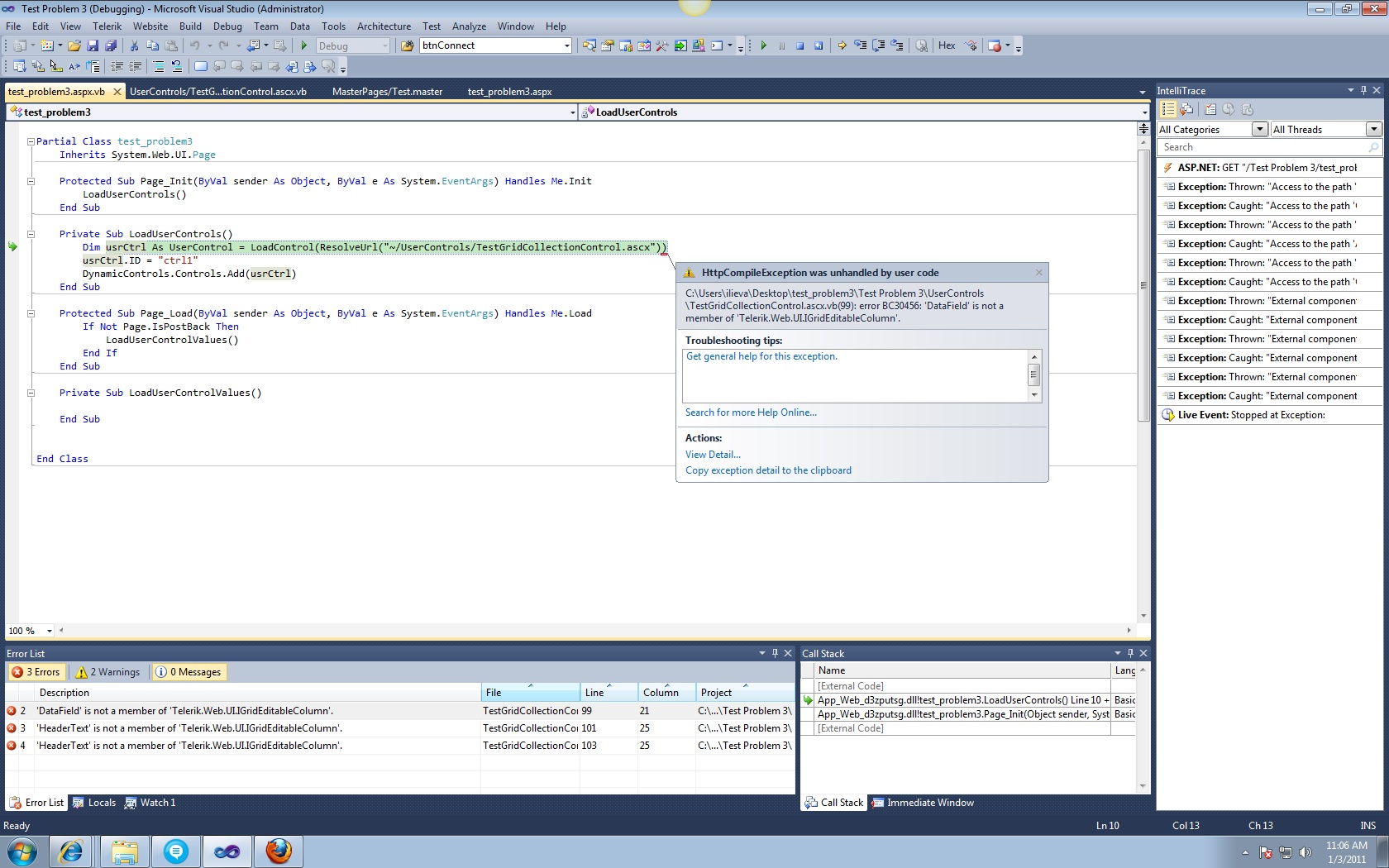Open Internet Explorer from the taskbar
Image resolution: width=1389 pixels, height=868 pixels.
coord(71,851)
